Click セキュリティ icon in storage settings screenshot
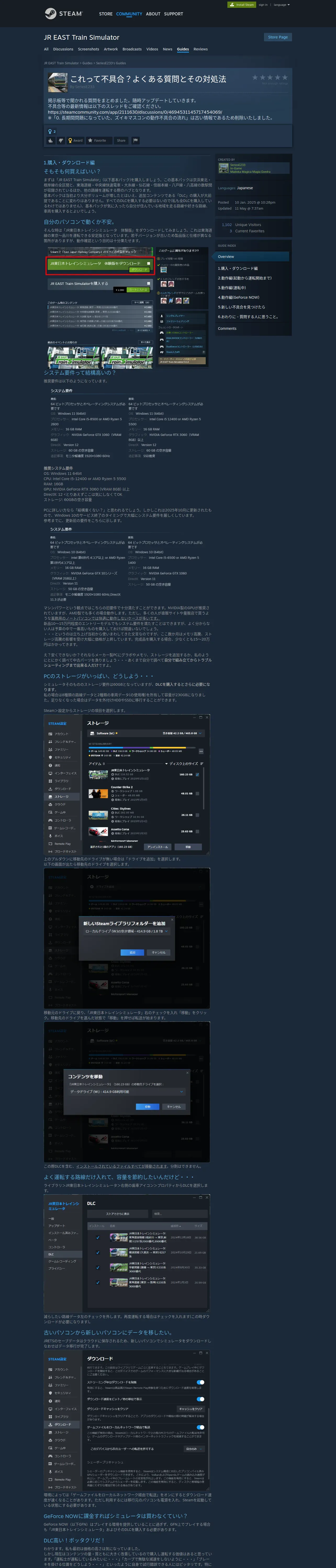336x1568 pixels. click(50, 757)
